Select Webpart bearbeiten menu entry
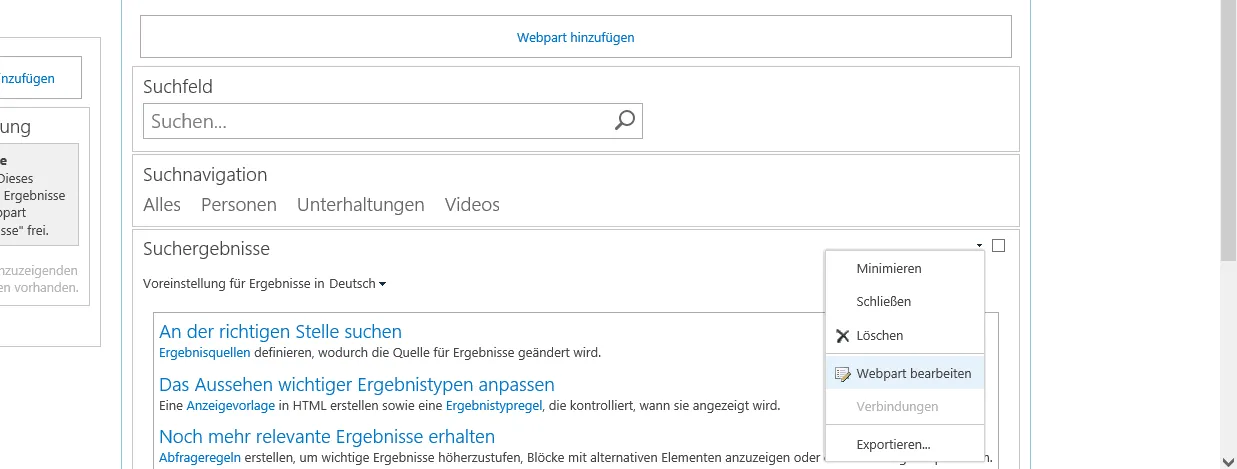1237x469 pixels. coord(905,374)
